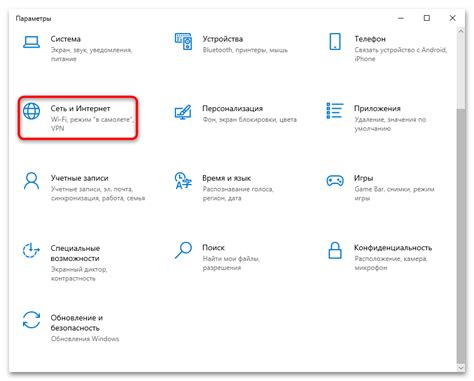Minimize the Параметры window
Image resolution: width=474 pixels, height=381 pixels.
point(401,18)
